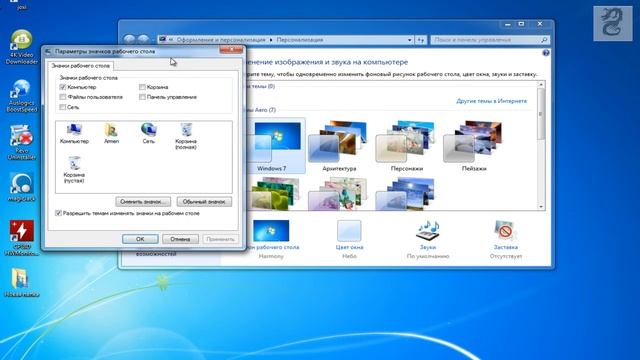Open the magicard desktop icon

(x=22, y=187)
